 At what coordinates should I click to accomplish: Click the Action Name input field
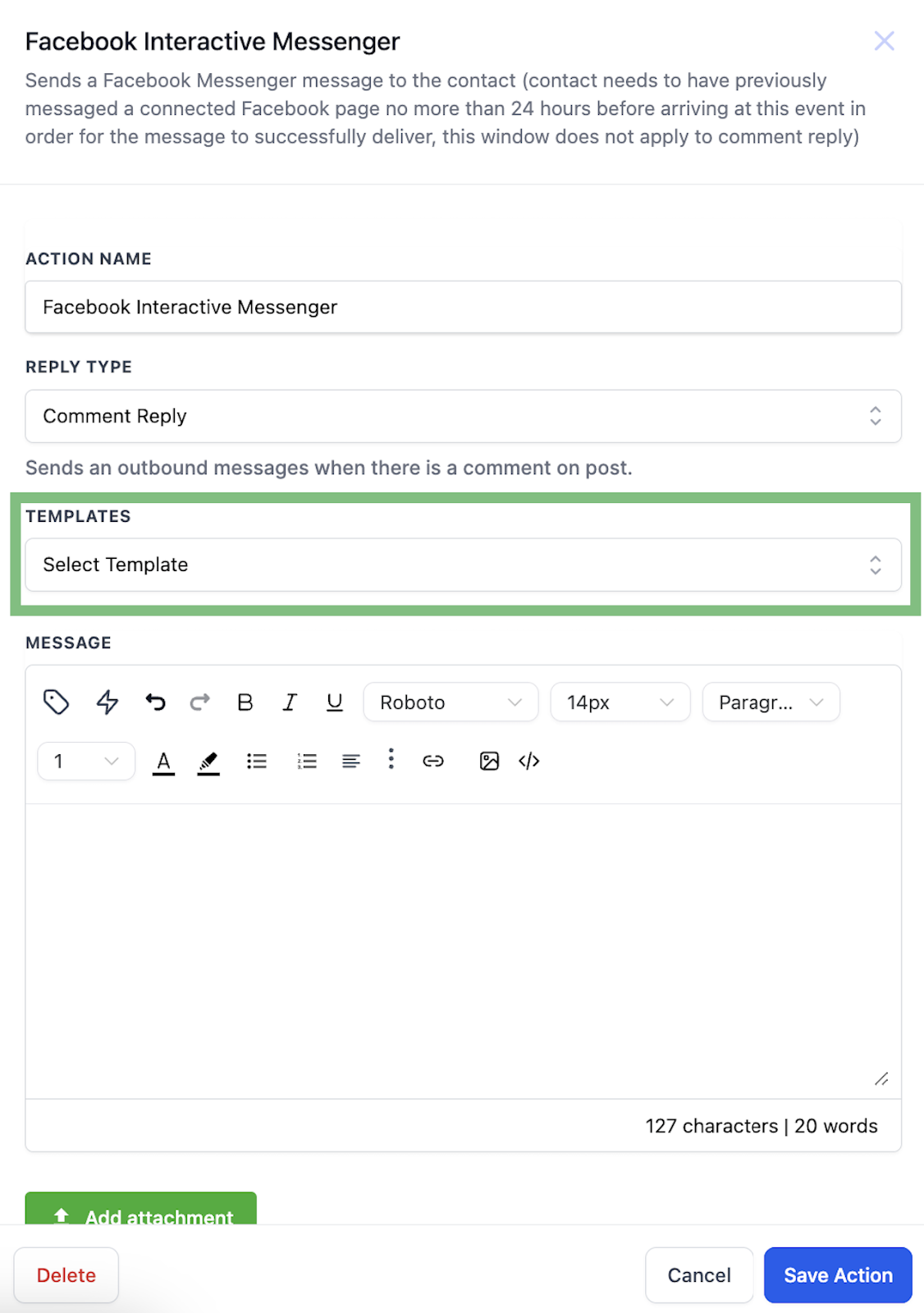tap(464, 307)
